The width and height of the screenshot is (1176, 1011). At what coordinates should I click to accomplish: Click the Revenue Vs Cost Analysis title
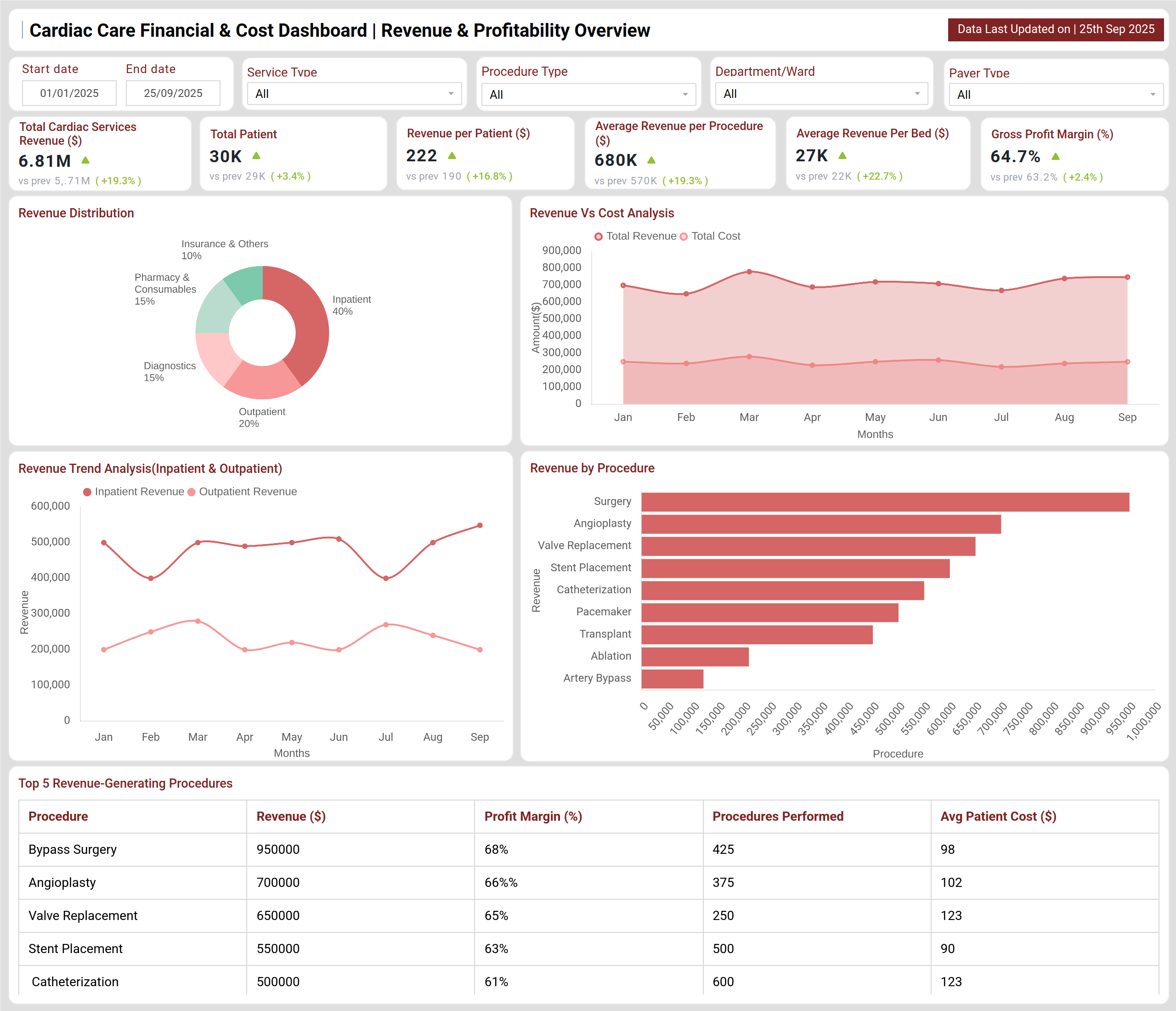pyautogui.click(x=602, y=213)
